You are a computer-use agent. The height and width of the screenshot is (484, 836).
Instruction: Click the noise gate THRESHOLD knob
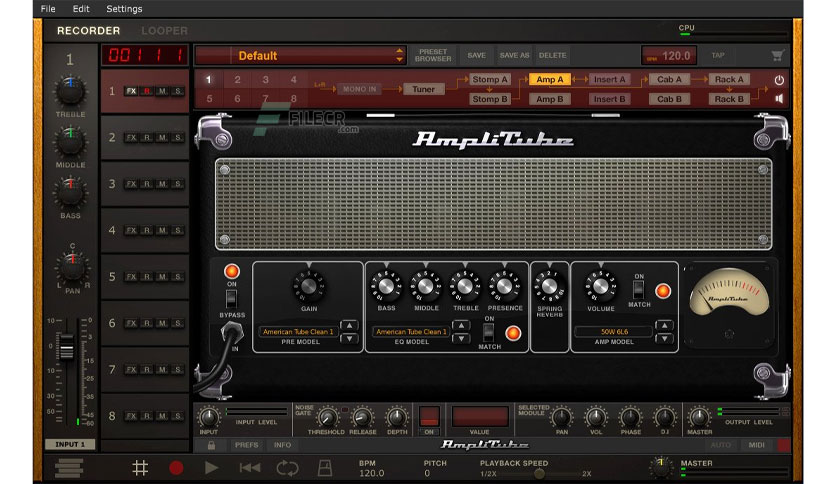327,417
